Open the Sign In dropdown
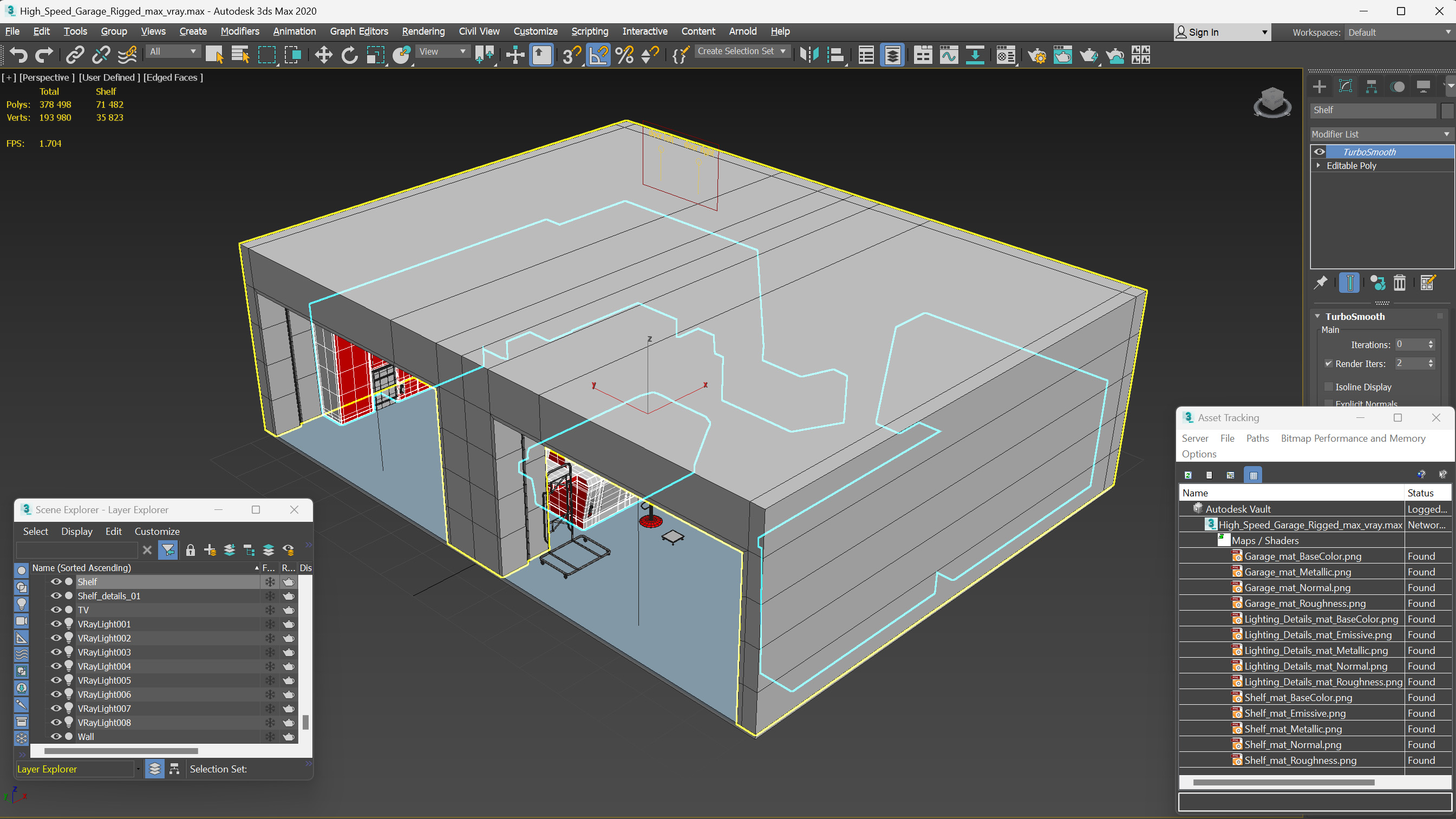1456x819 pixels. point(1222,32)
